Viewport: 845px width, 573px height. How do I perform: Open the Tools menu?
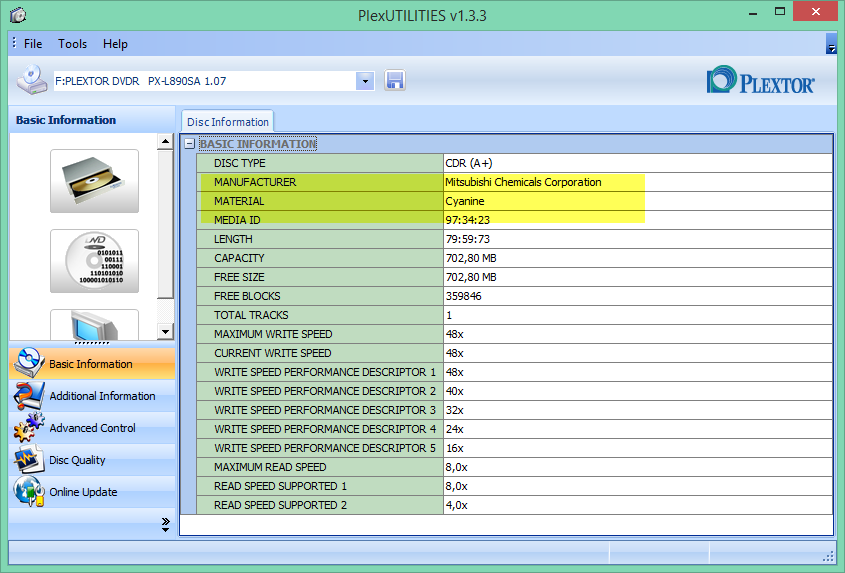coord(72,44)
